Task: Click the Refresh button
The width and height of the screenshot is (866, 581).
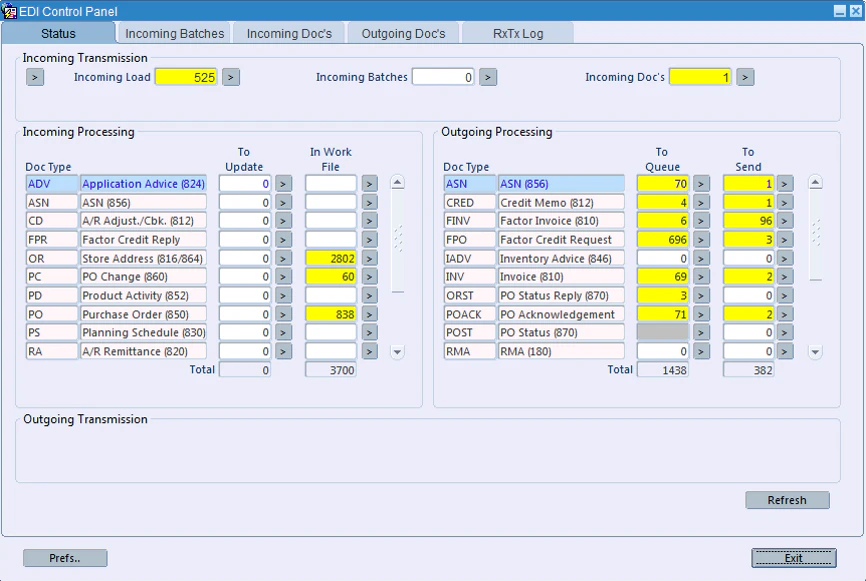Action: click(x=787, y=500)
